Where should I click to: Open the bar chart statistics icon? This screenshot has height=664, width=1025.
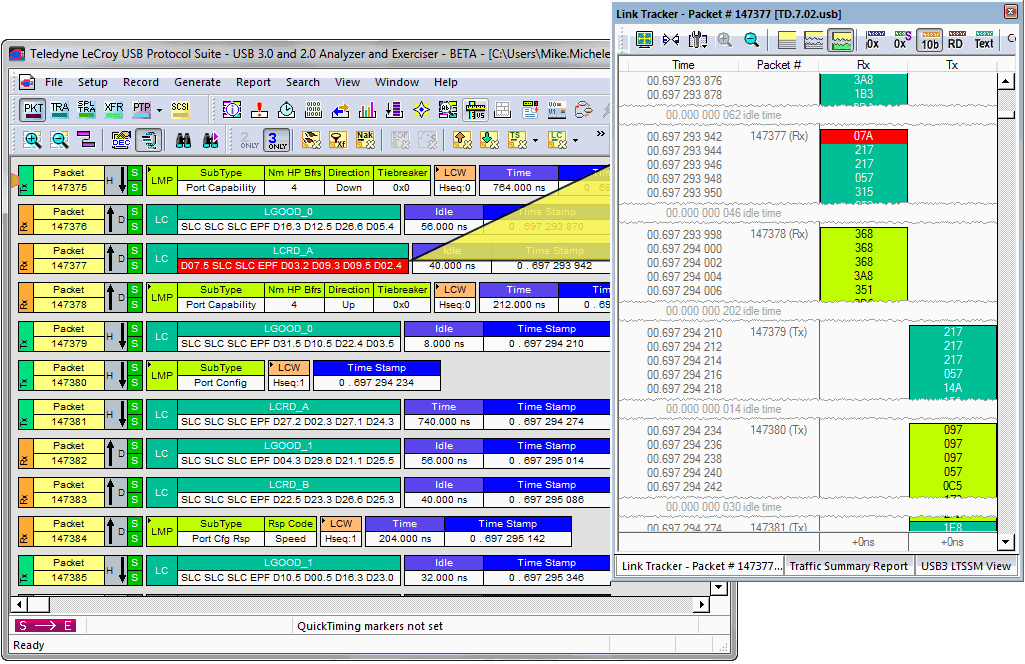pos(367,110)
